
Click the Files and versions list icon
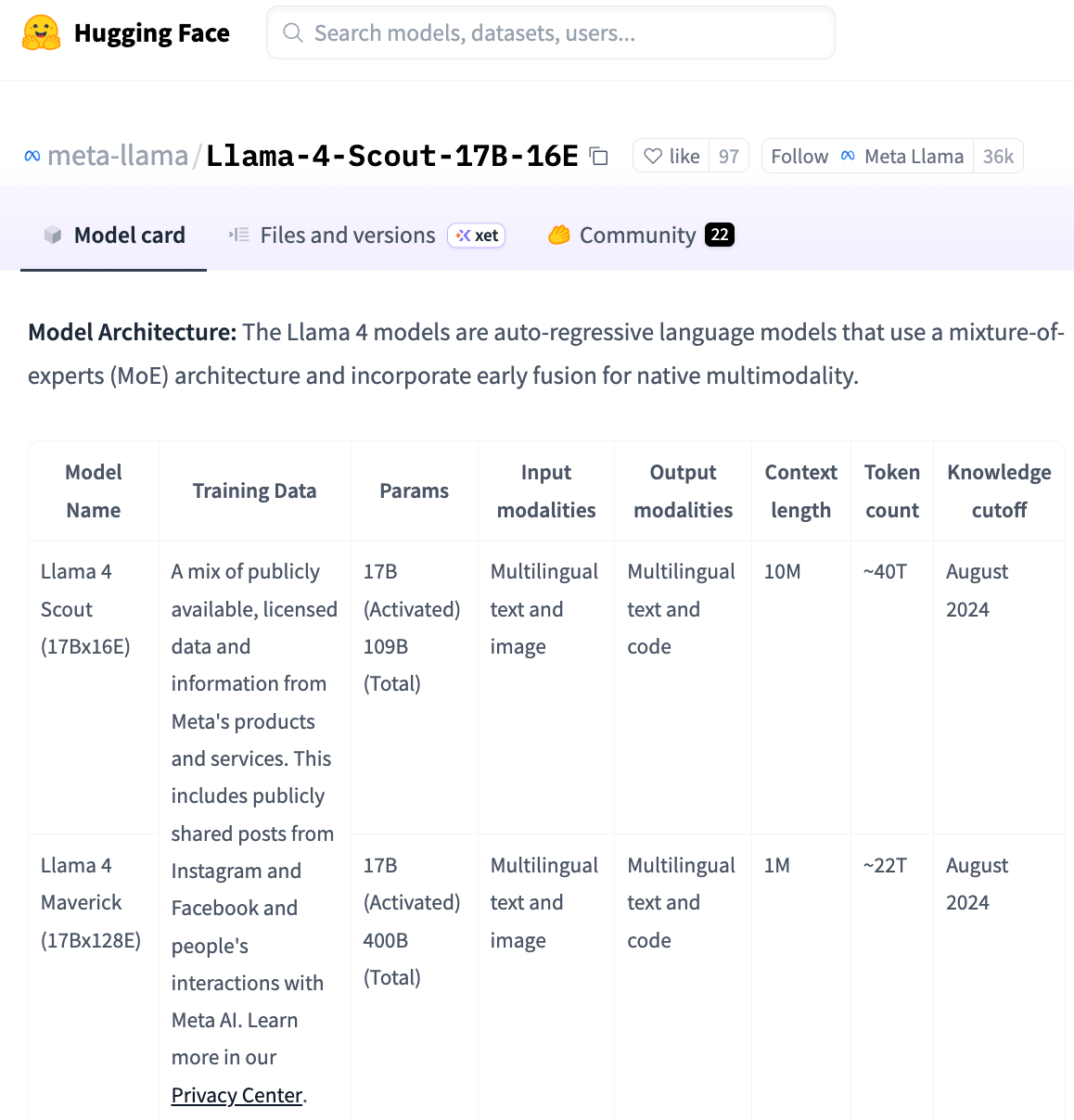click(x=239, y=235)
